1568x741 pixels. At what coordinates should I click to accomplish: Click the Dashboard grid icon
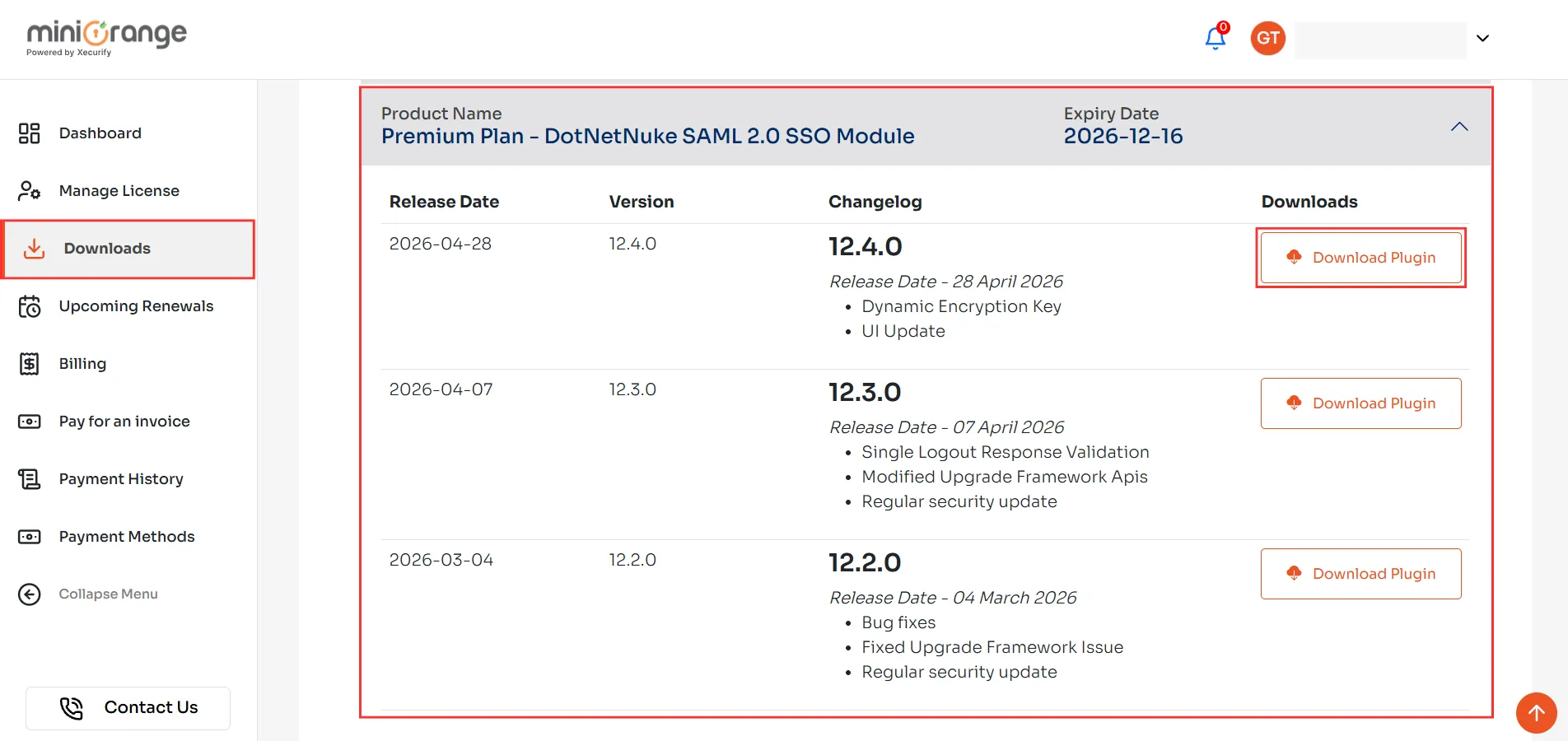(30, 133)
